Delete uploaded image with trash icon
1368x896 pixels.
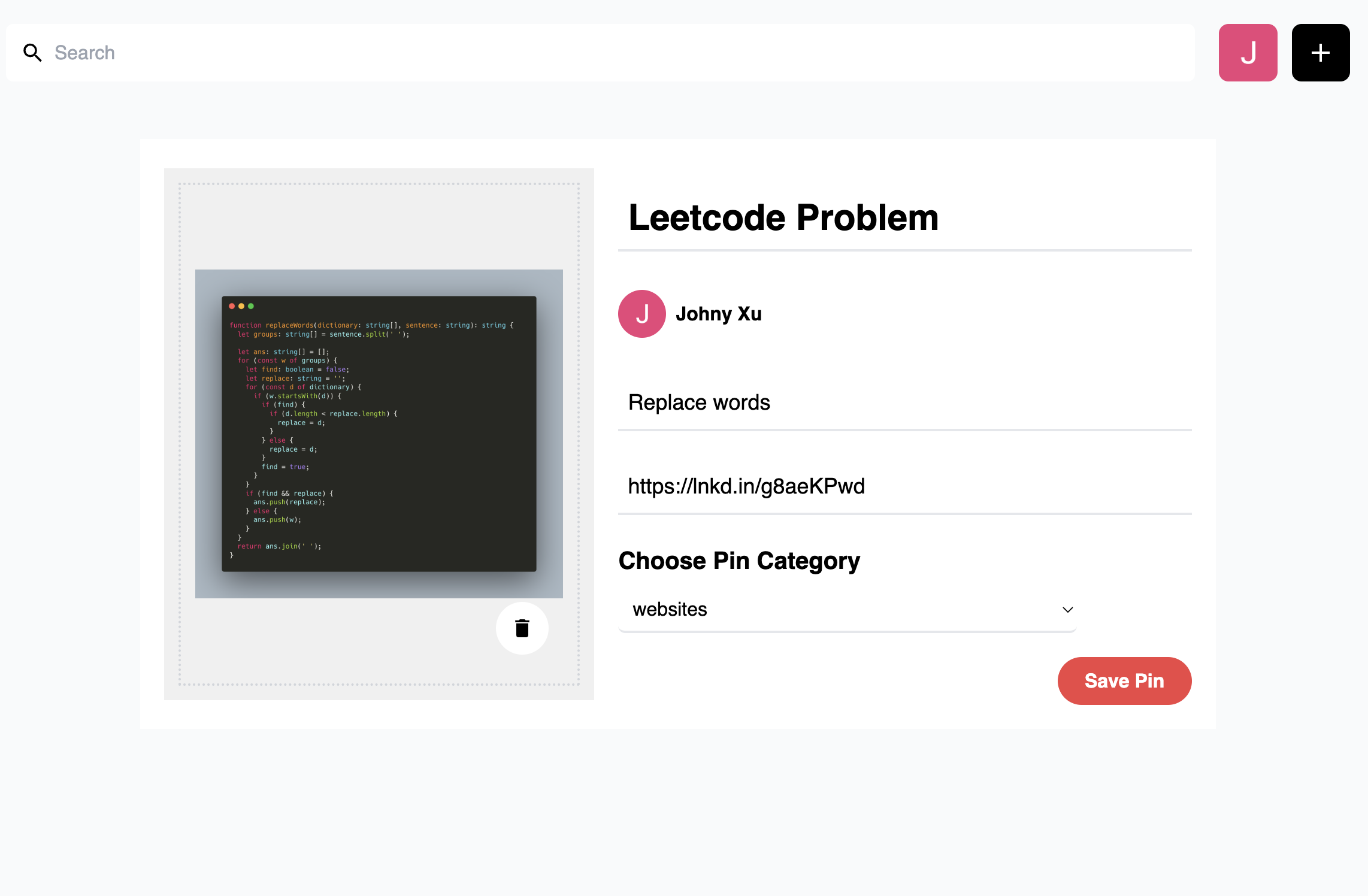pos(522,628)
